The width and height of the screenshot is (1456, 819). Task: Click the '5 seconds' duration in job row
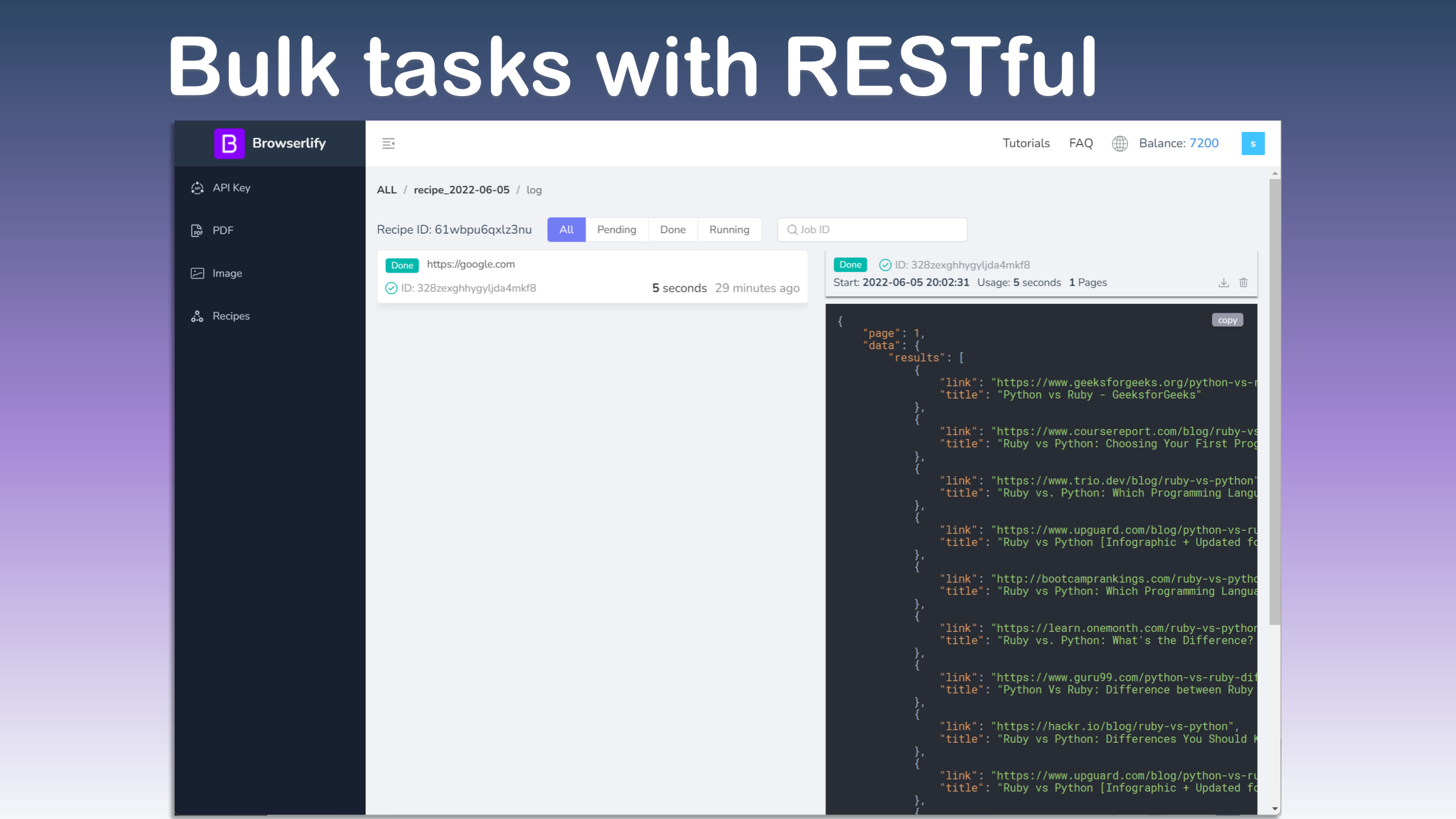(679, 288)
